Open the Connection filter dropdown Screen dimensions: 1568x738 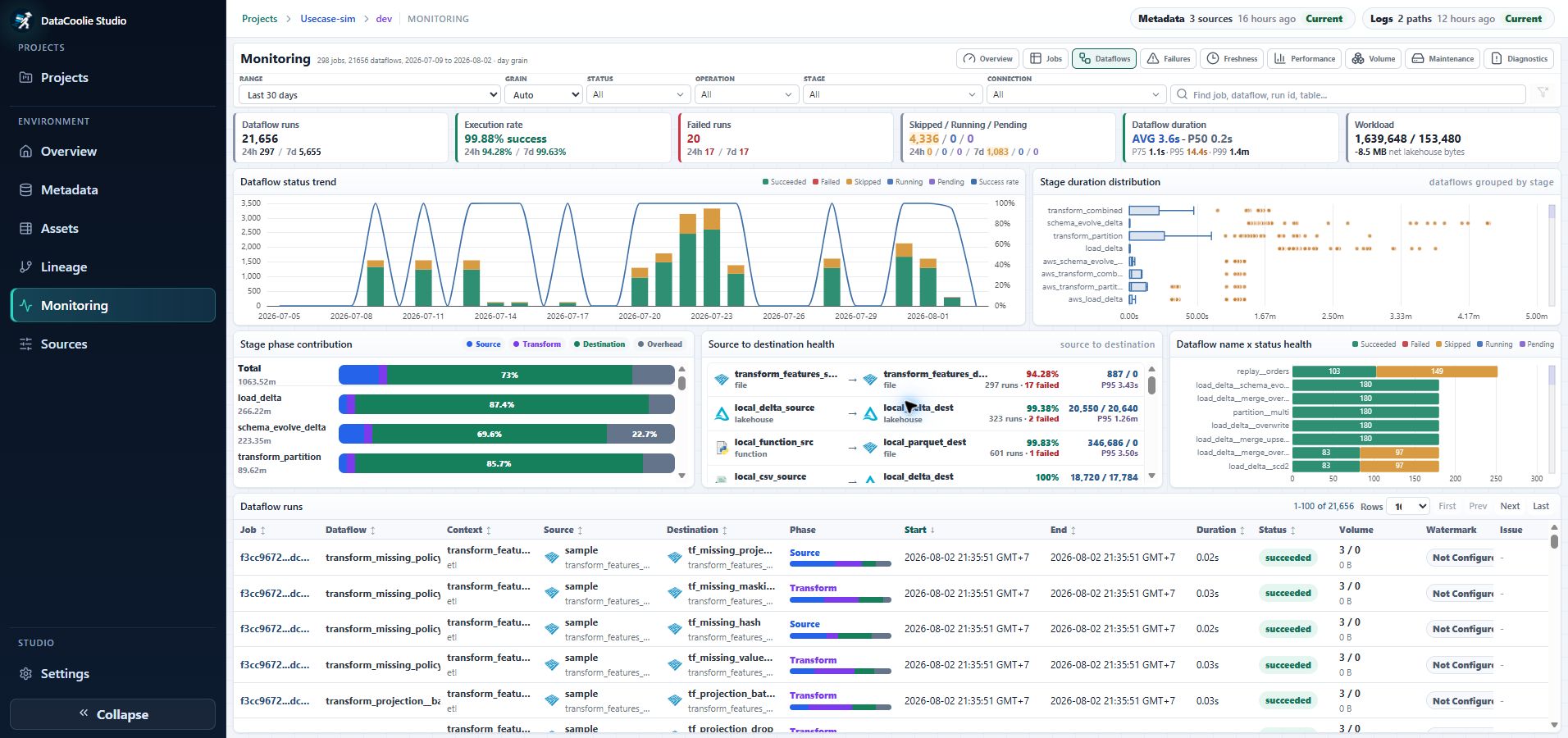[x=1076, y=95]
